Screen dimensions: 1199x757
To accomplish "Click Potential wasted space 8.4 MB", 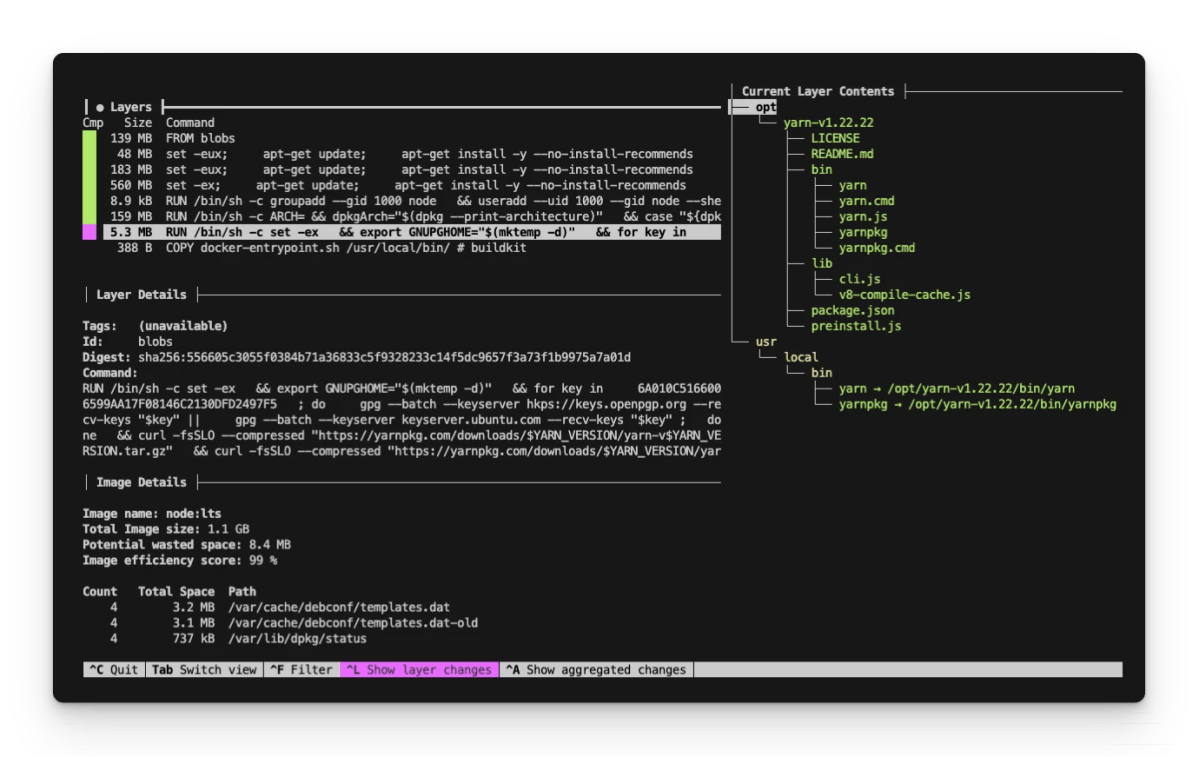I will (187, 545).
